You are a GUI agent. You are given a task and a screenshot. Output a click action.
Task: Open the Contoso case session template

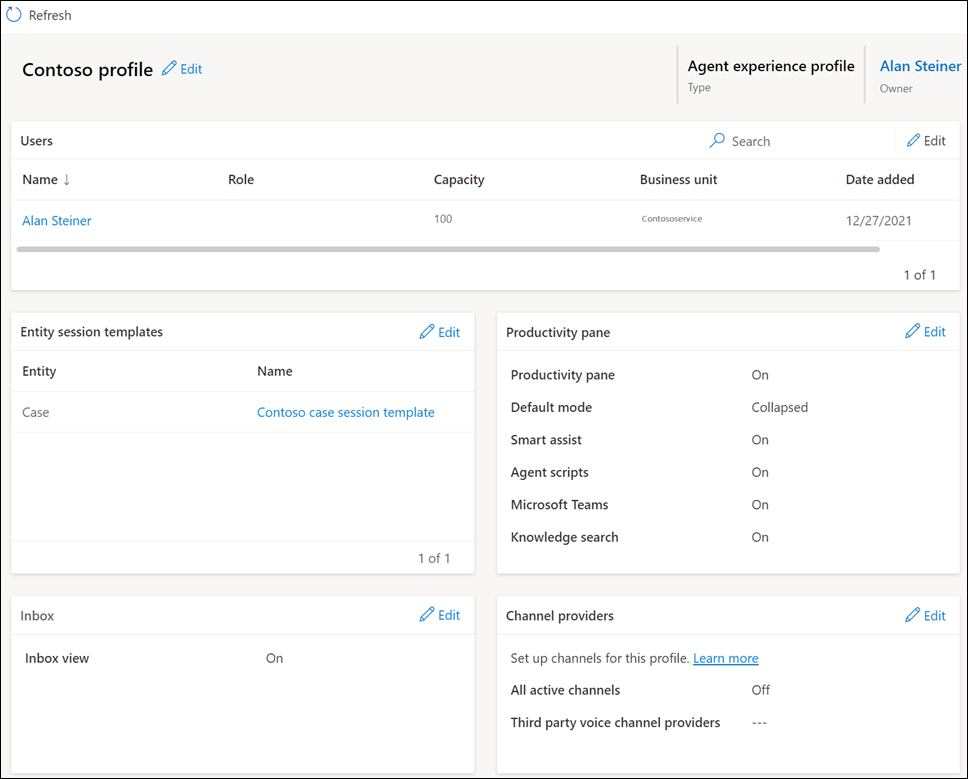point(345,412)
